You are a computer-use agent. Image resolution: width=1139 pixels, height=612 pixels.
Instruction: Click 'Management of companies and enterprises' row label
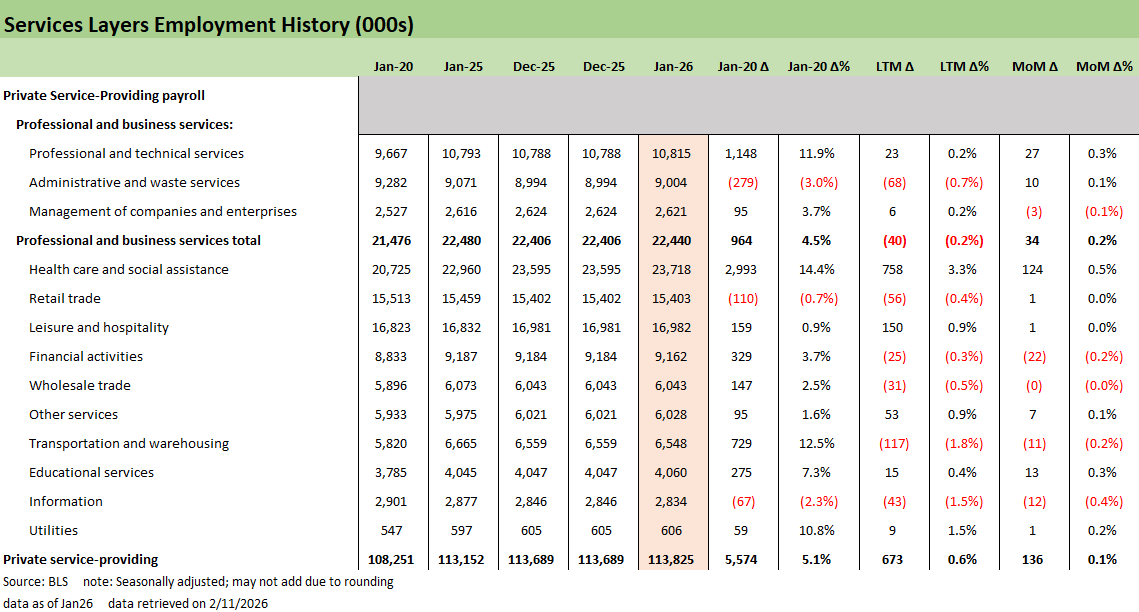(x=163, y=211)
